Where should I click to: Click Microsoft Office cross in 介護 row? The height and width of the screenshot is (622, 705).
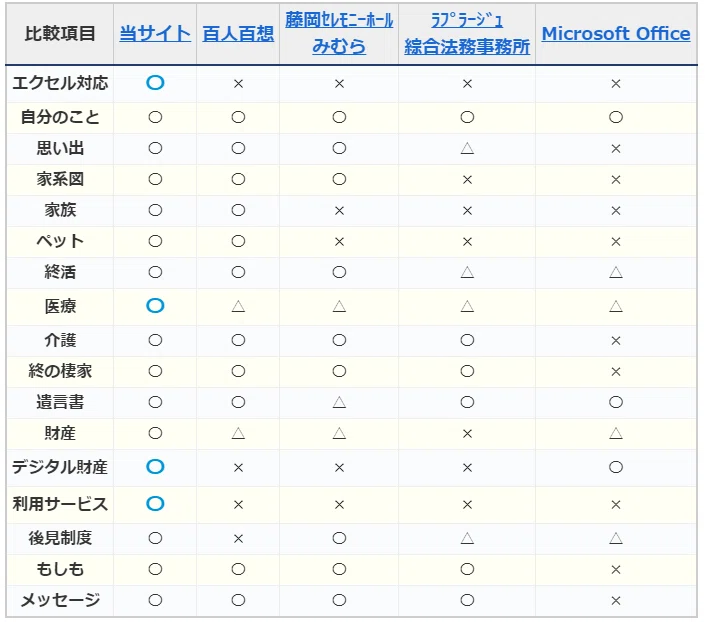click(x=616, y=341)
